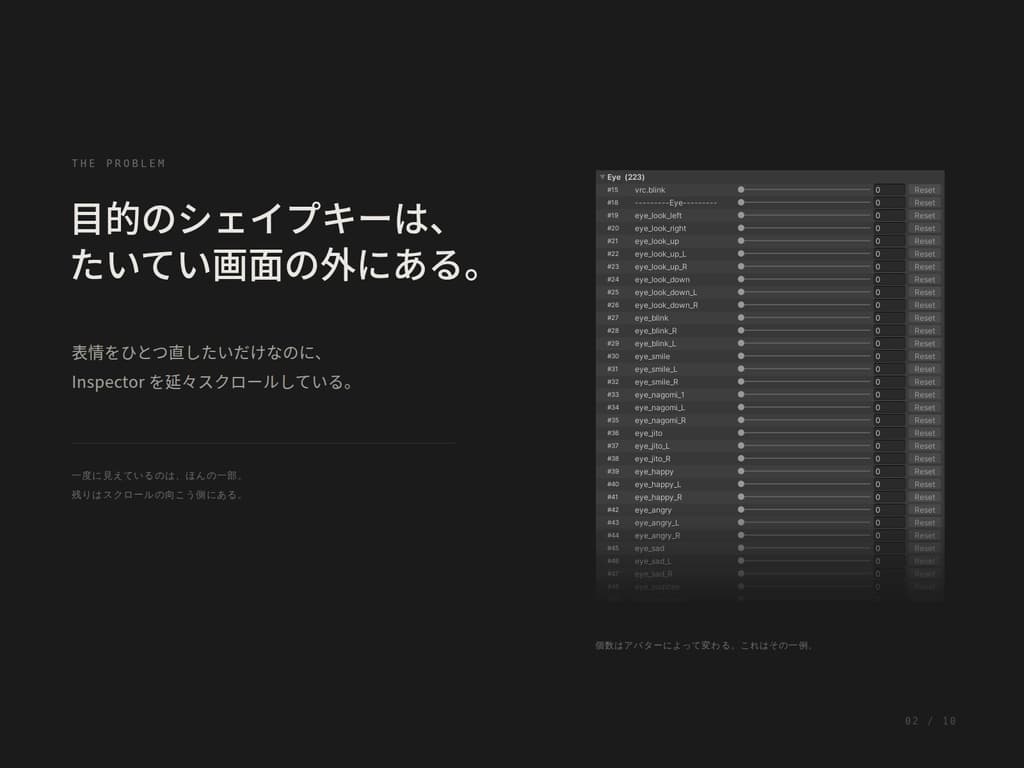Click the heading line 目的のシェイプキーは、
1024x768 pixels.
click(x=259, y=218)
